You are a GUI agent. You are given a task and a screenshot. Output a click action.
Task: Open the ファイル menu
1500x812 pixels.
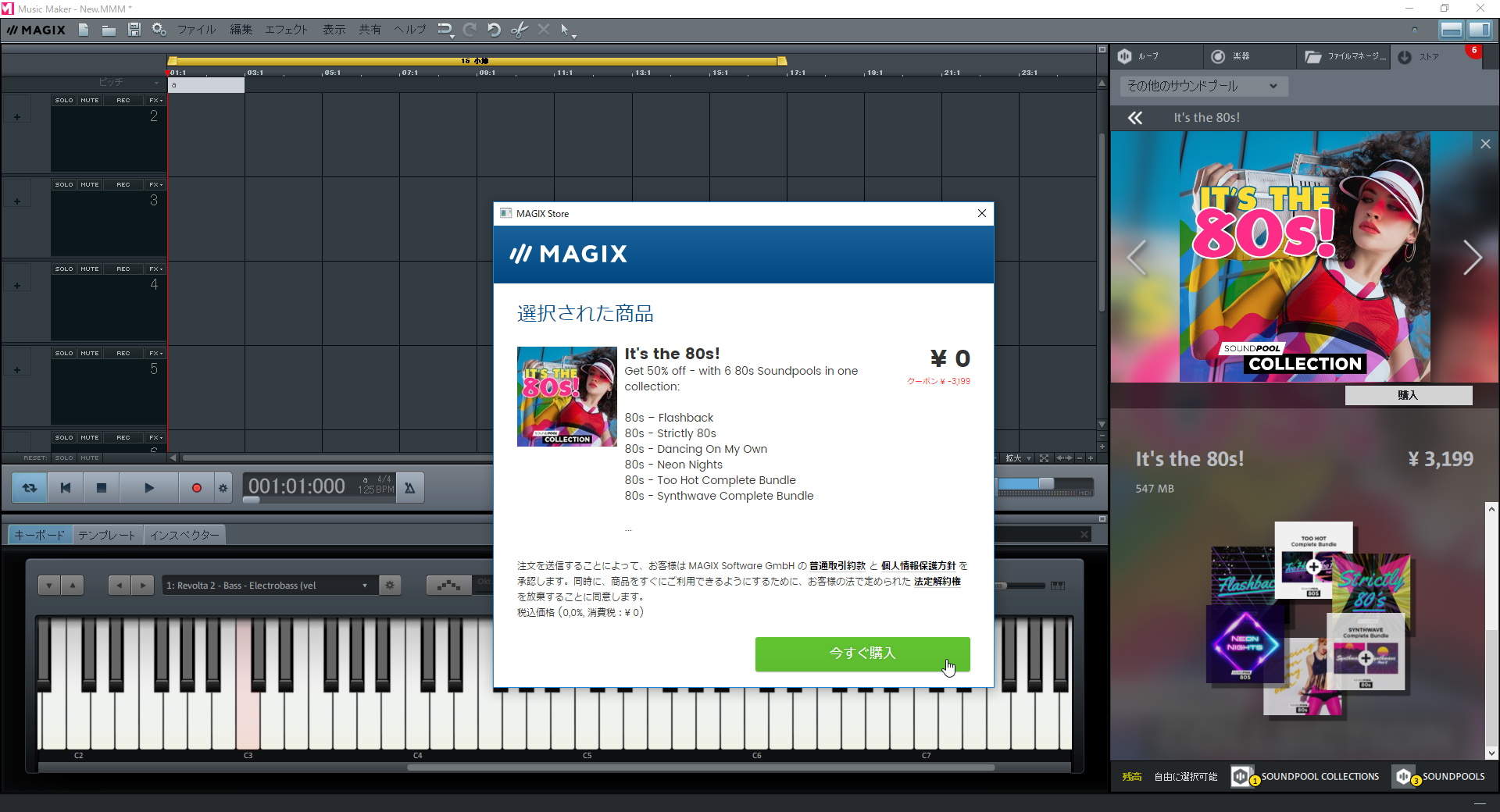196,30
